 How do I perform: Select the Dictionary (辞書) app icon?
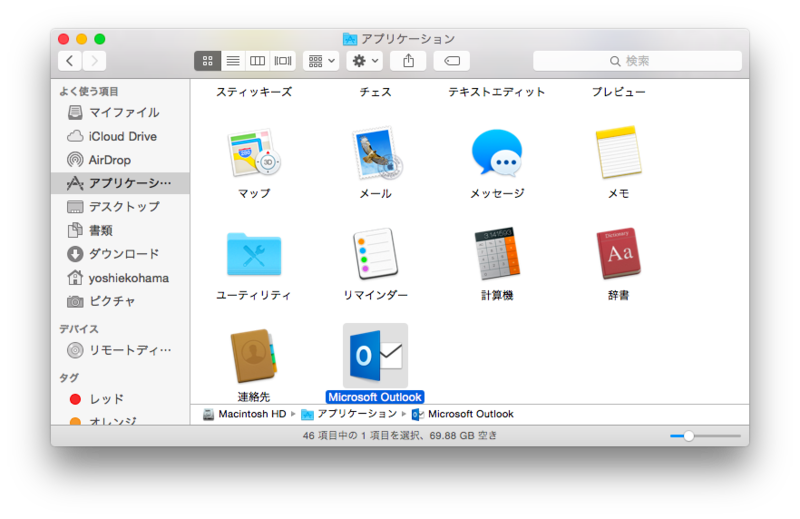pyautogui.click(x=618, y=254)
